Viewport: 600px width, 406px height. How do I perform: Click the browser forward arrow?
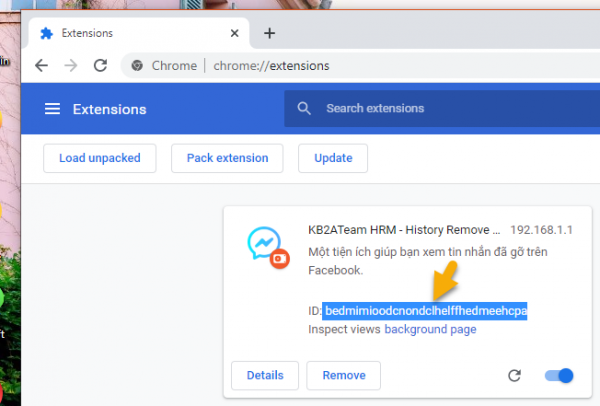click(71, 66)
